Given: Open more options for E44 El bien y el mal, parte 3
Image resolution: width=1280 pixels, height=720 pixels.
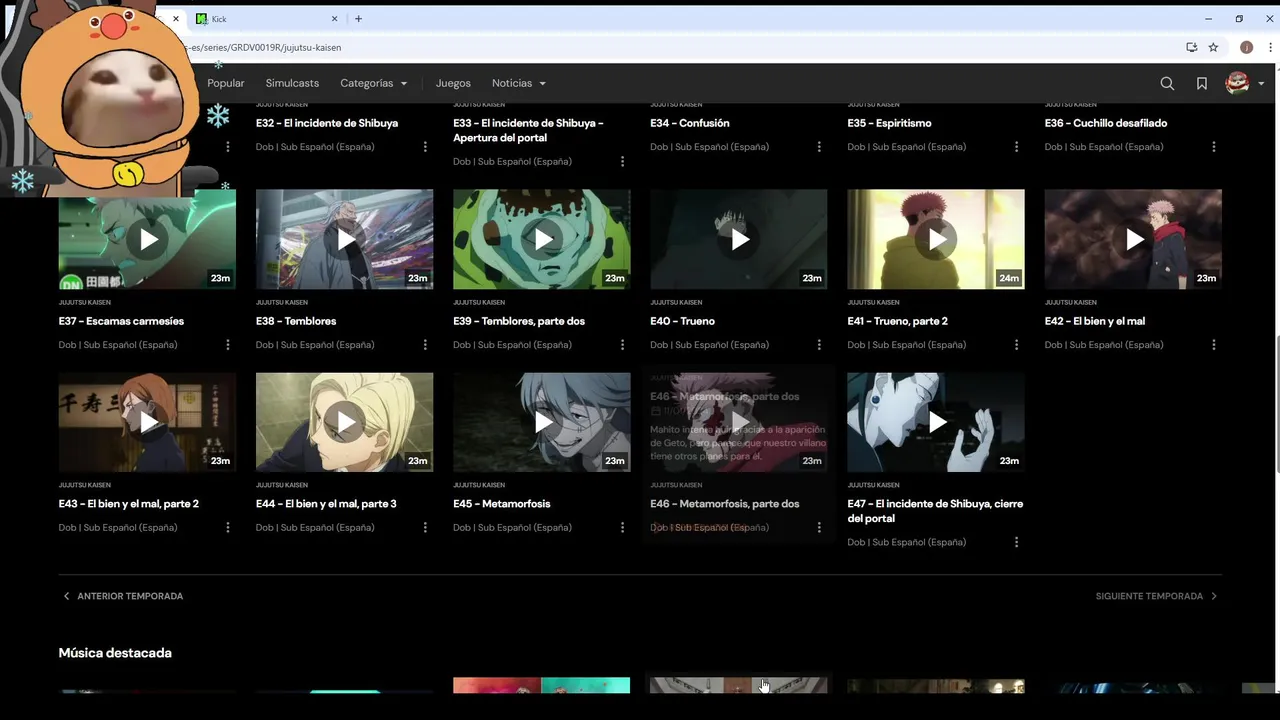Looking at the screenshot, I should (425, 528).
